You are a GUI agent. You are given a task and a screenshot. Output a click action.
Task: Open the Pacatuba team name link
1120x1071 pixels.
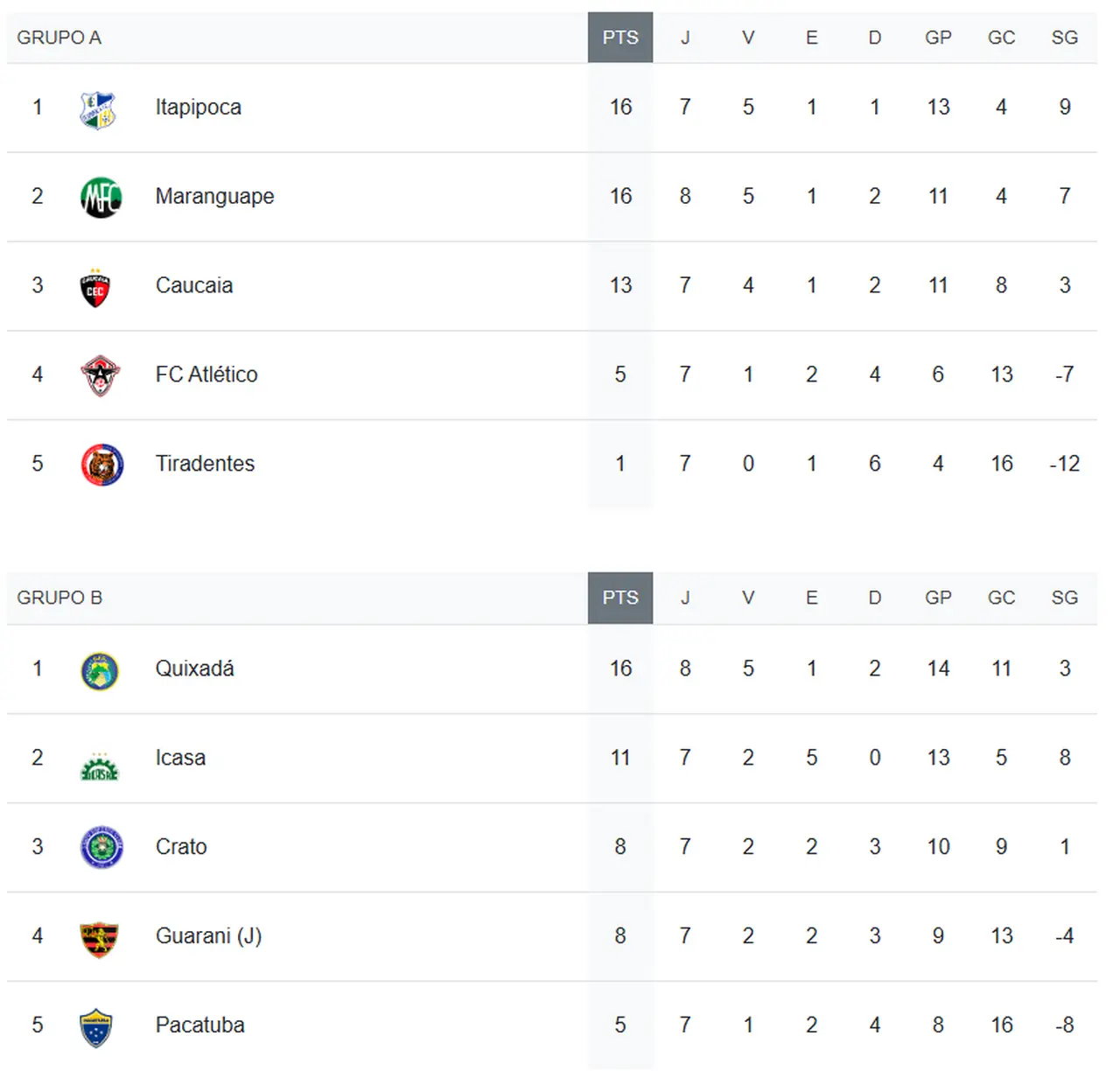(200, 1025)
